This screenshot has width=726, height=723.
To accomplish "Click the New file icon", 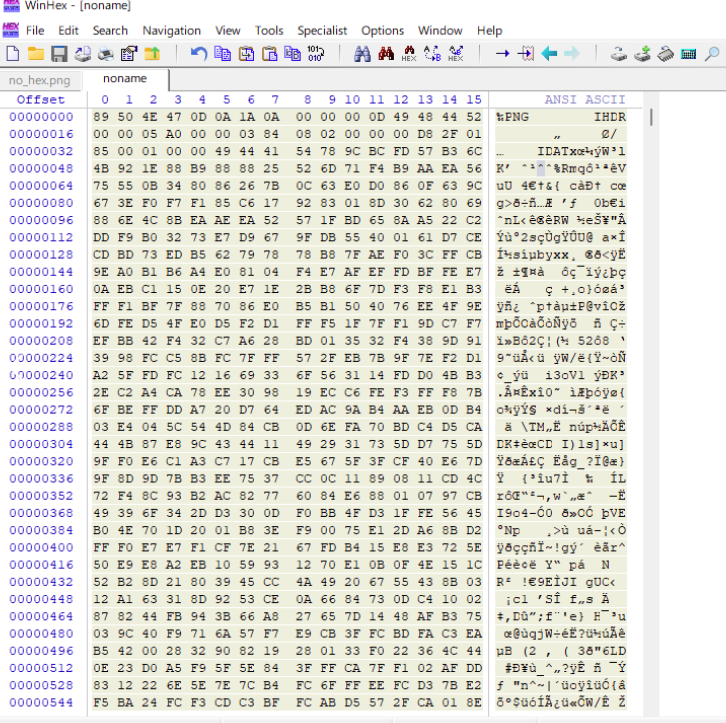I will tap(13, 53).
